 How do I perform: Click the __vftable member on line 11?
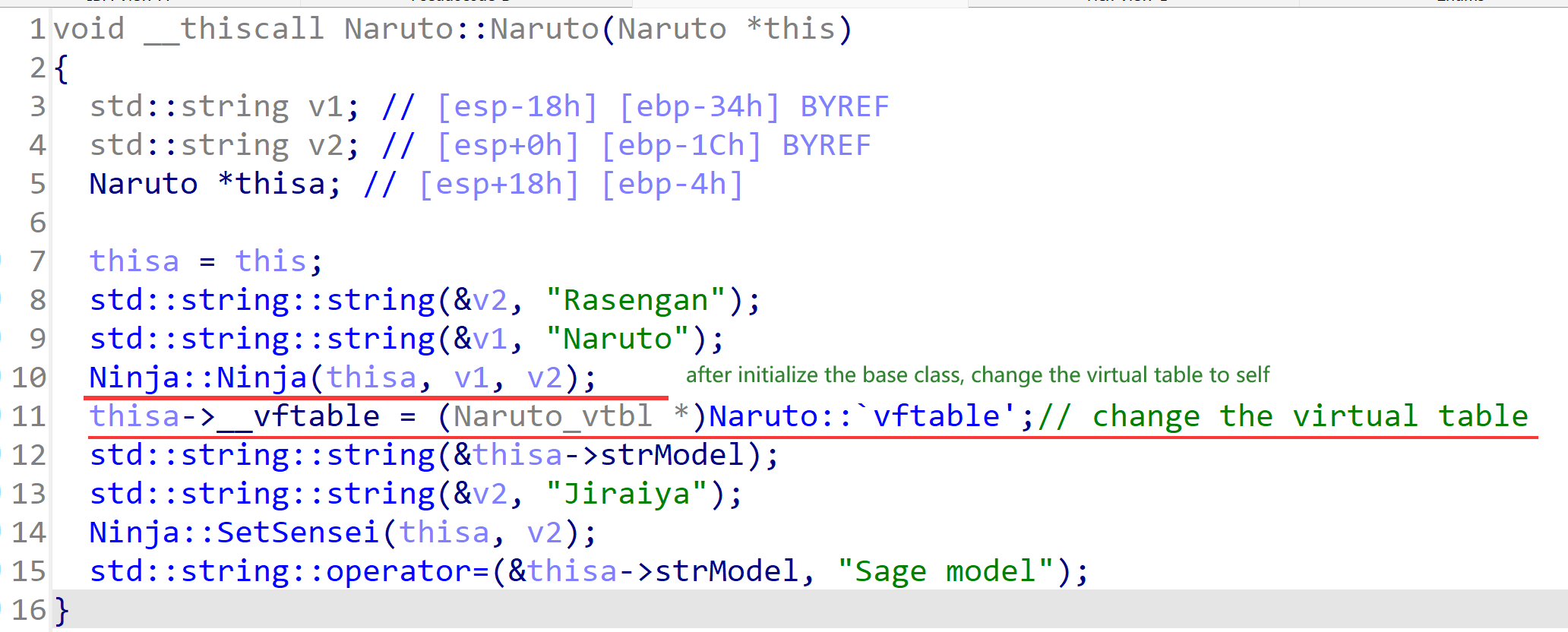(298, 416)
